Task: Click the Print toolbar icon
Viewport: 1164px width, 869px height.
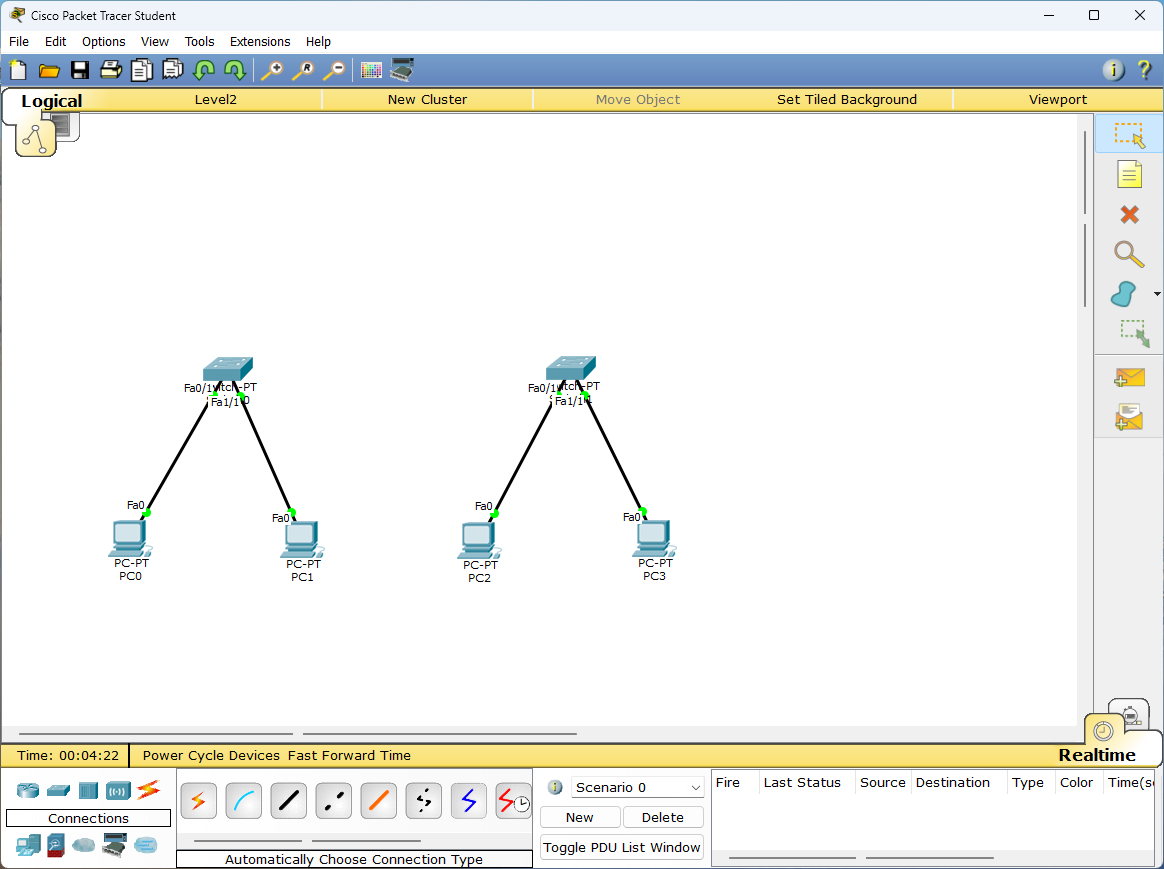Action: tap(111, 70)
